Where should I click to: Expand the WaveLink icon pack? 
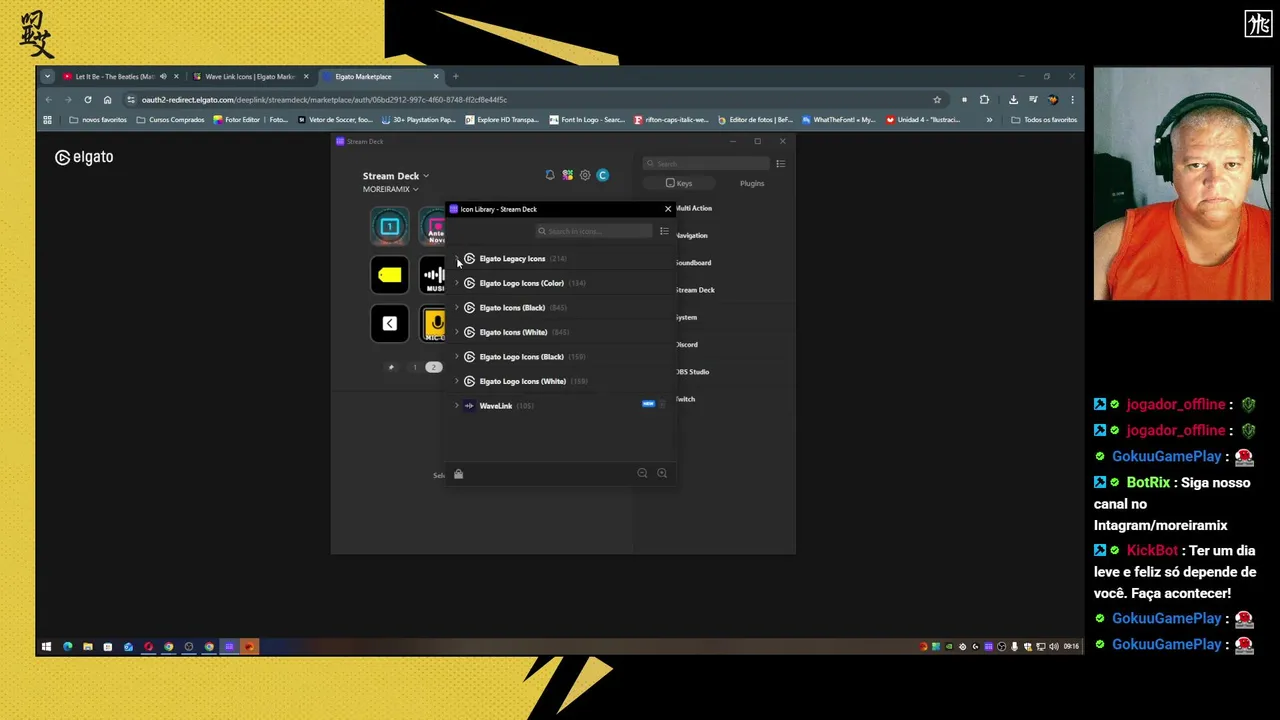[x=457, y=406]
